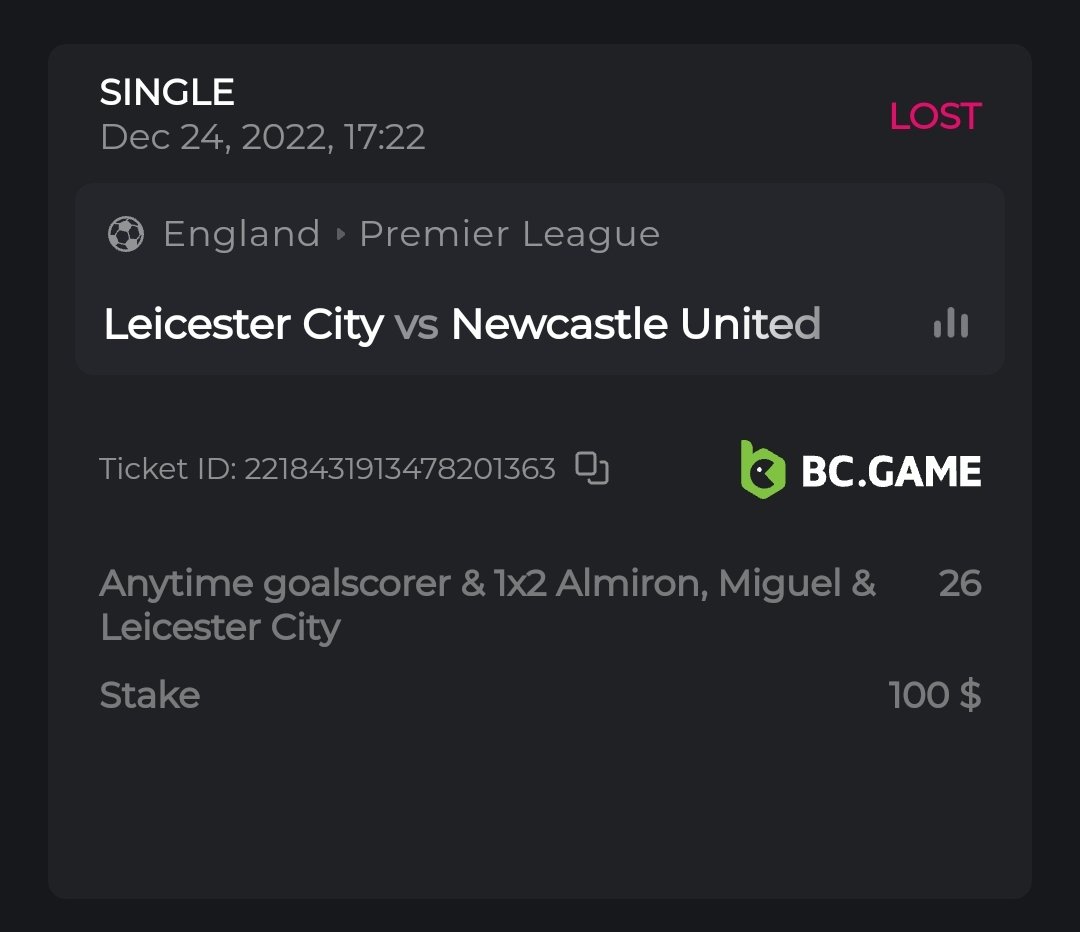Image resolution: width=1080 pixels, height=932 pixels.
Task: Click the BC.GAME brand name text
Action: click(891, 471)
